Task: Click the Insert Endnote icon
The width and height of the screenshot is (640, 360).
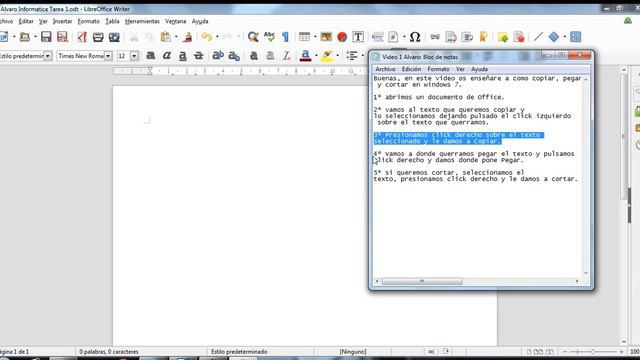Action: (x=467, y=37)
